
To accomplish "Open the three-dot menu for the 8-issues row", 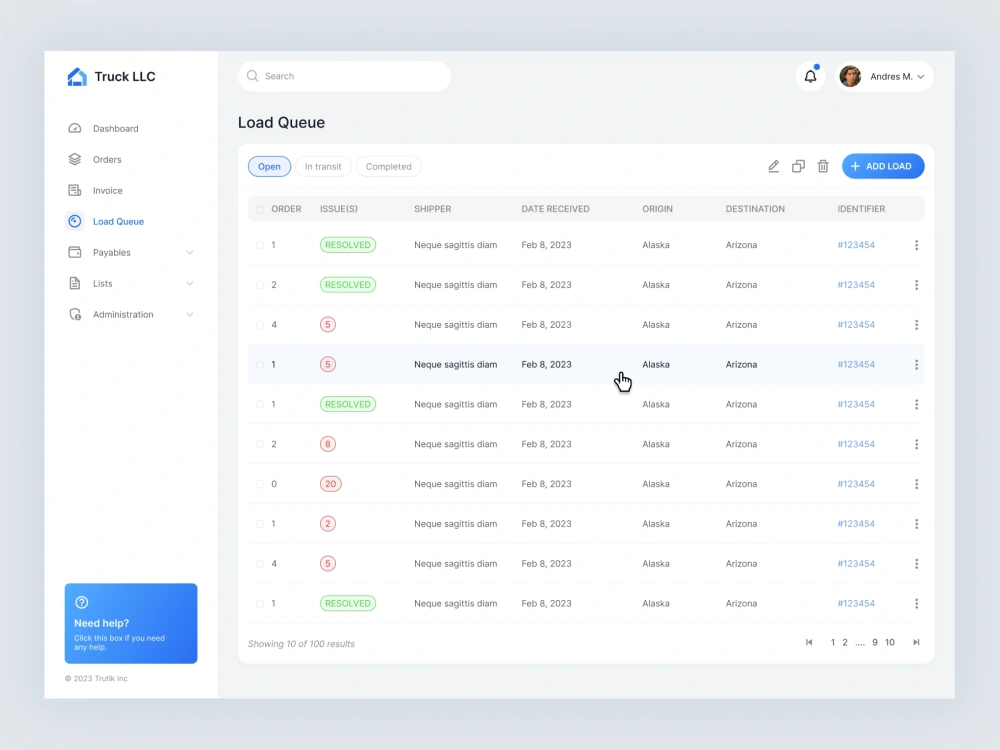I will (x=916, y=445).
